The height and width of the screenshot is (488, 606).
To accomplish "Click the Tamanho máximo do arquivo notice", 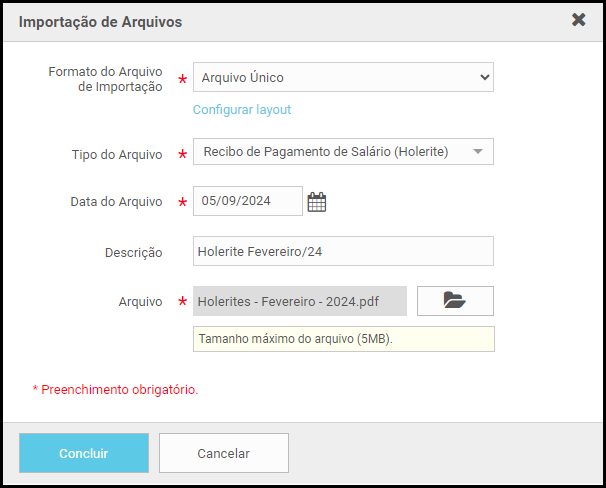I will (x=344, y=339).
